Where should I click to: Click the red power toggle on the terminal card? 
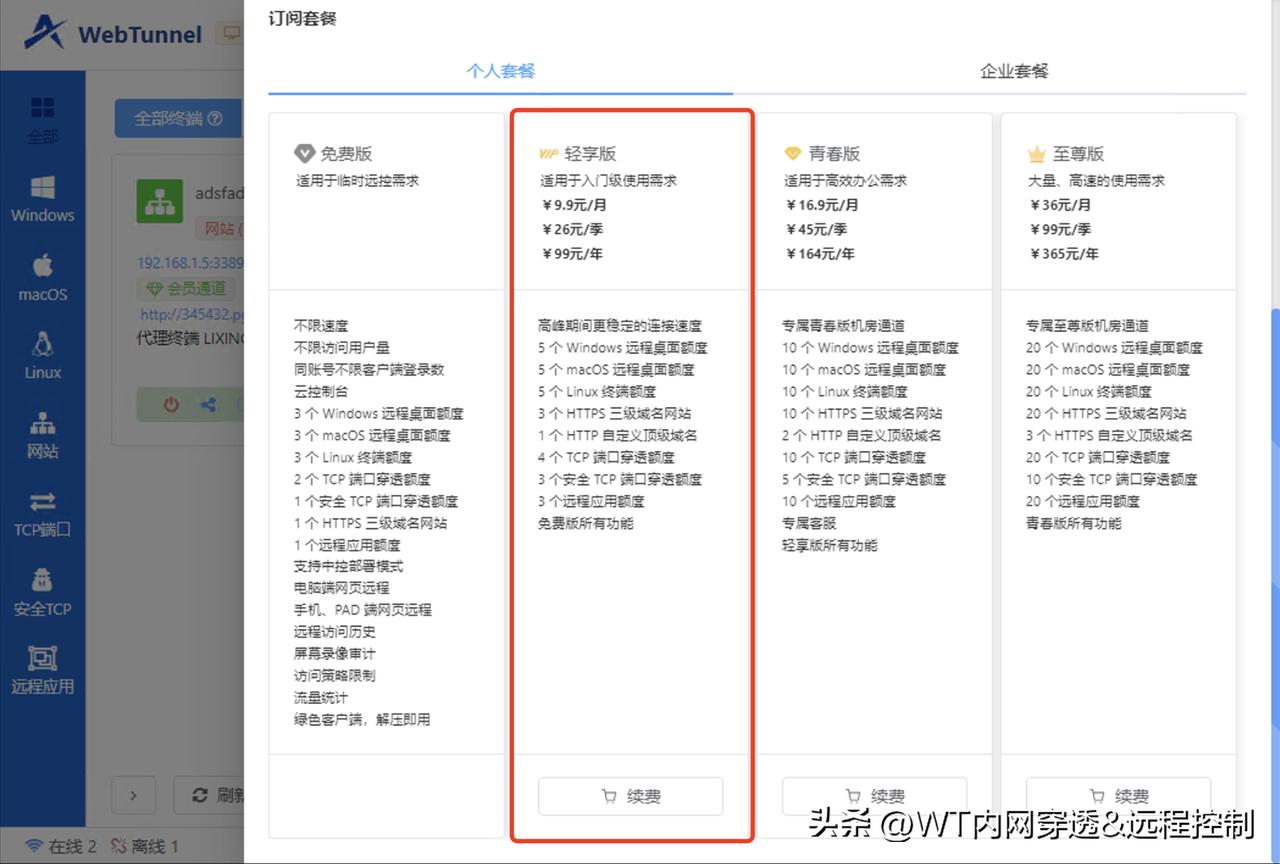171,403
